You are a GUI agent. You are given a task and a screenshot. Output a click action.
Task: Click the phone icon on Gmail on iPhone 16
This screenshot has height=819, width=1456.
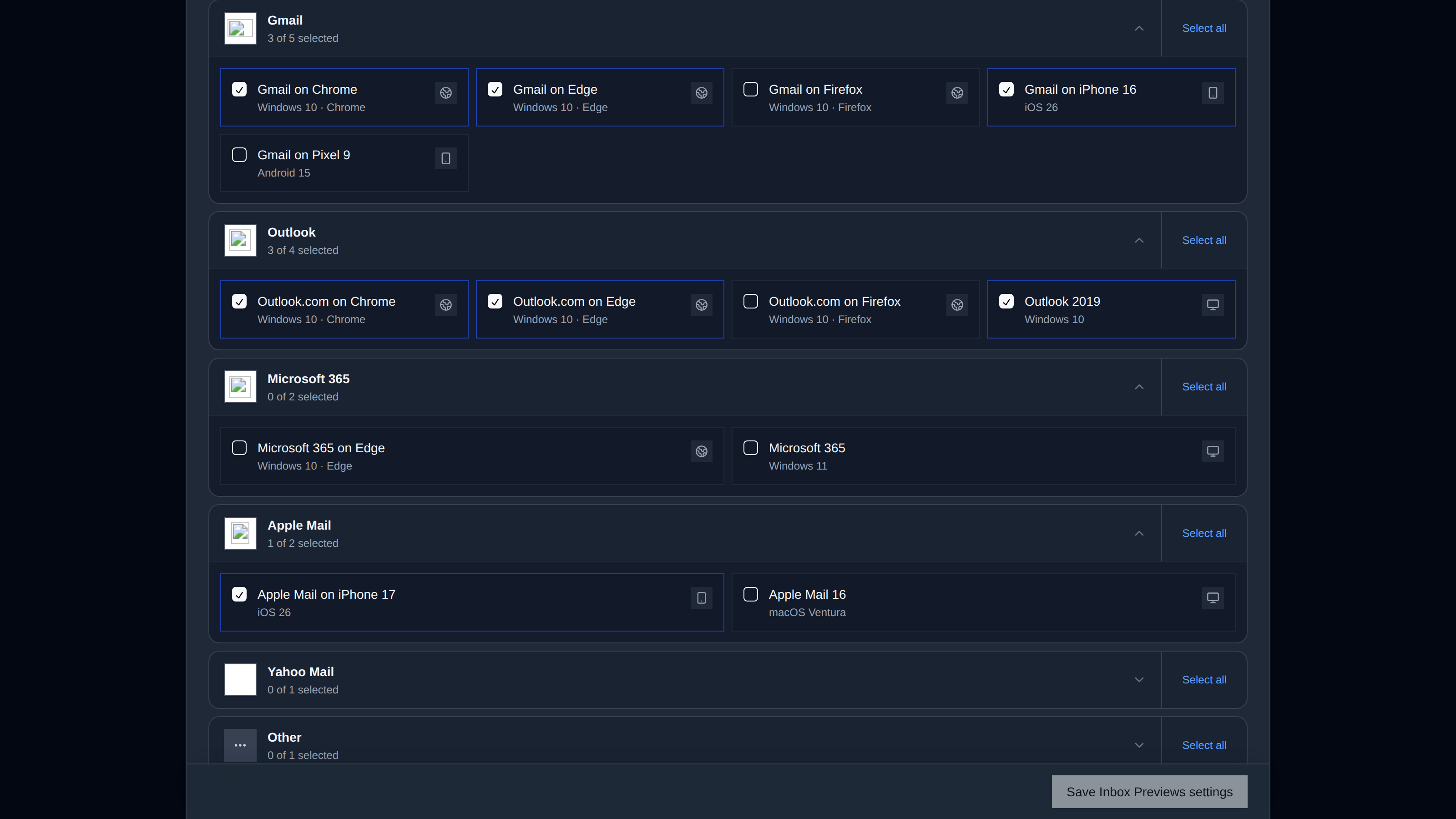[1213, 93]
